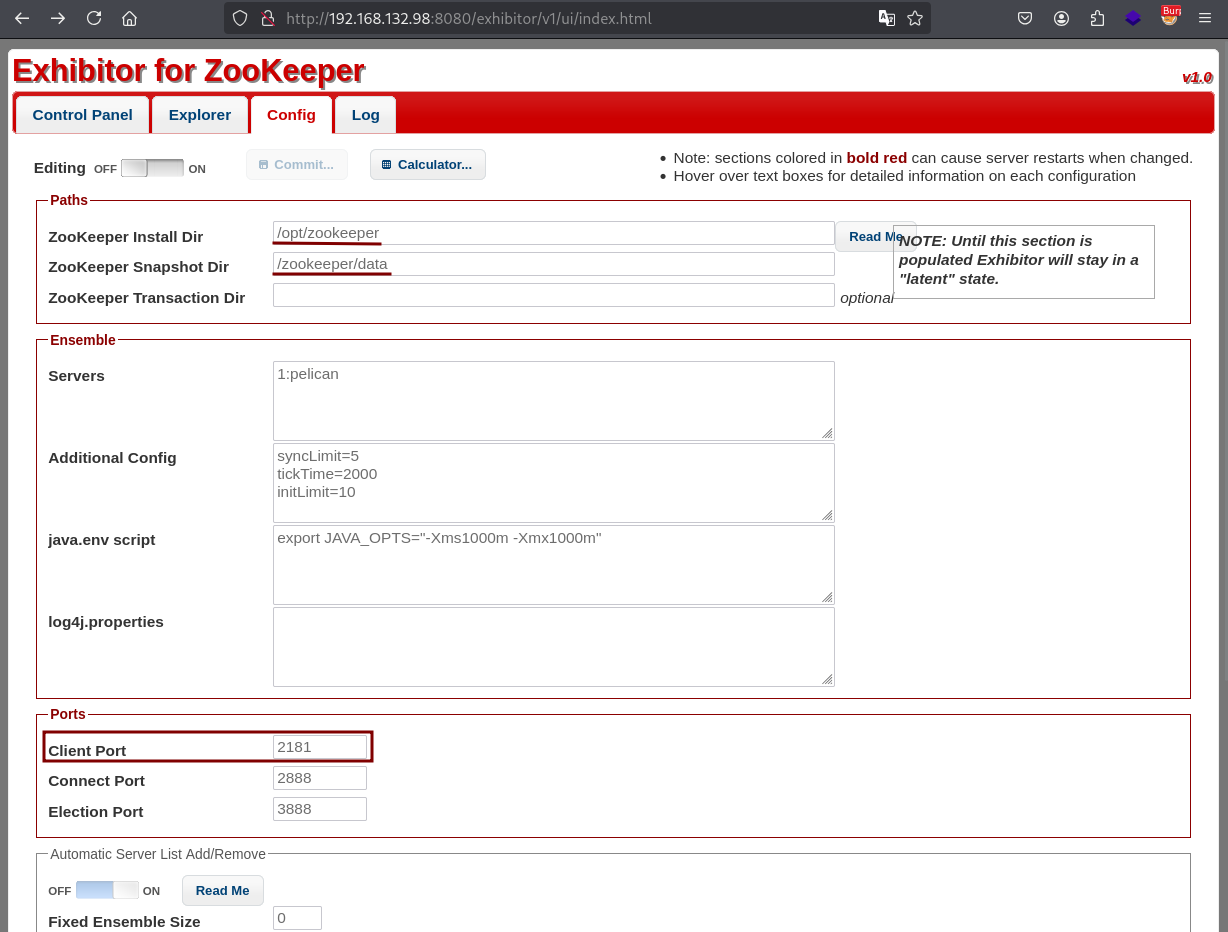1228x932 pixels.
Task: Open the Burp extension icon
Action: click(x=1170, y=16)
